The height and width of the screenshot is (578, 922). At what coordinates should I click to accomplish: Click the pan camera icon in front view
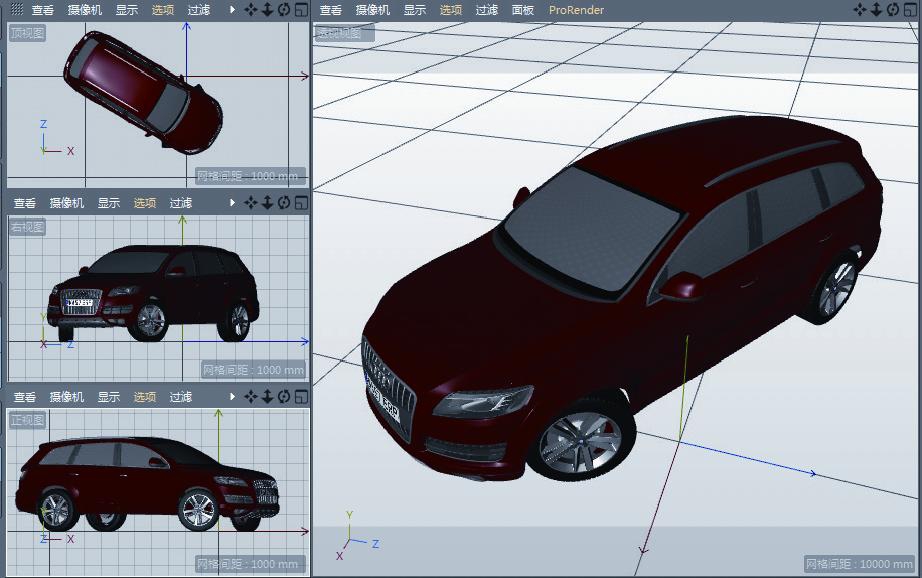click(x=251, y=397)
